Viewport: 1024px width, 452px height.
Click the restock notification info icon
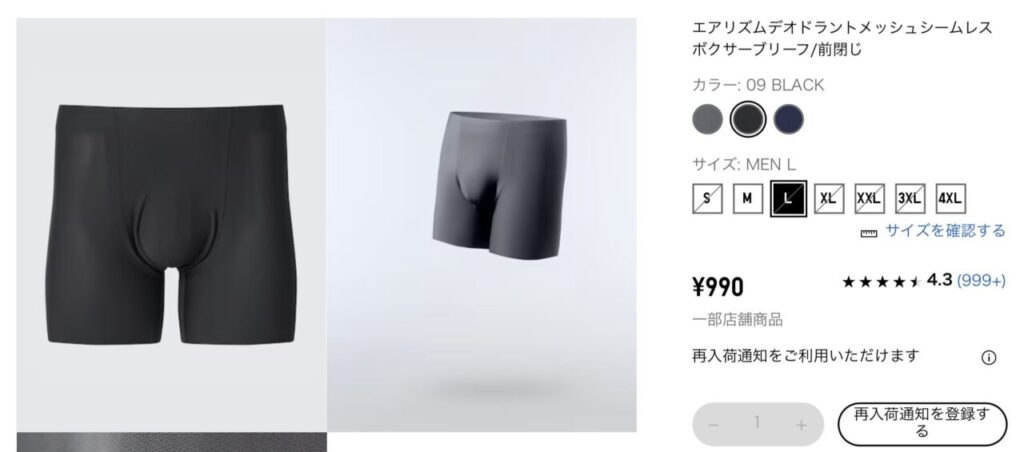pyautogui.click(x=989, y=357)
